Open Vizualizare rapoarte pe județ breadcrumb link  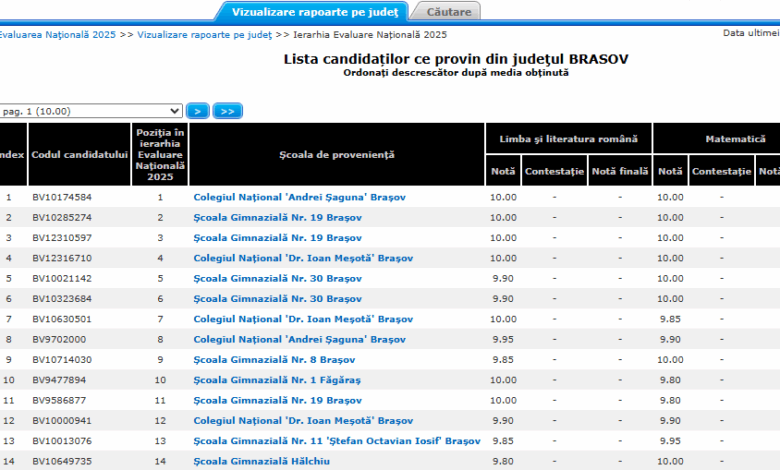click(204, 34)
